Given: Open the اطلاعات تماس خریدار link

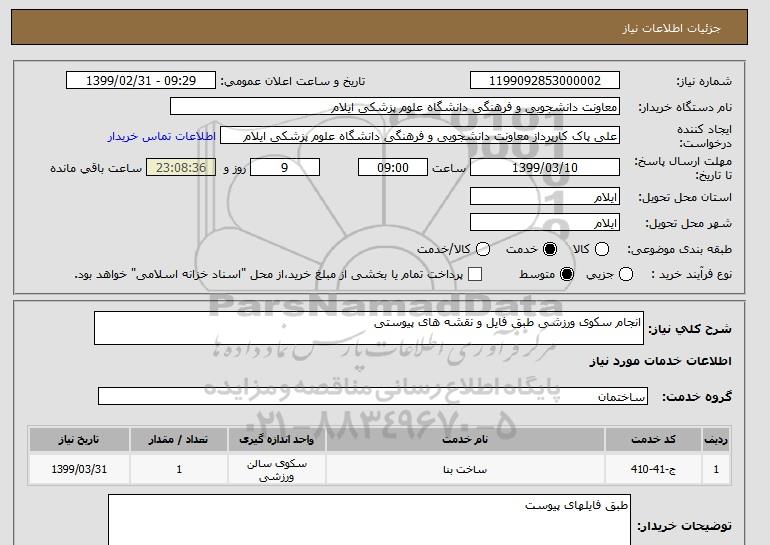Looking at the screenshot, I should tap(162, 136).
